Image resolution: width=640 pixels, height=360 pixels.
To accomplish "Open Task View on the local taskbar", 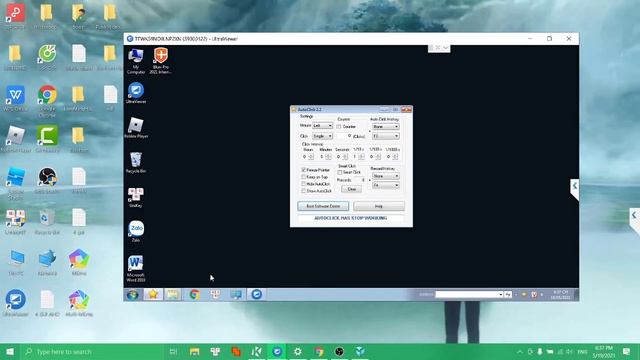I will (x=173, y=351).
